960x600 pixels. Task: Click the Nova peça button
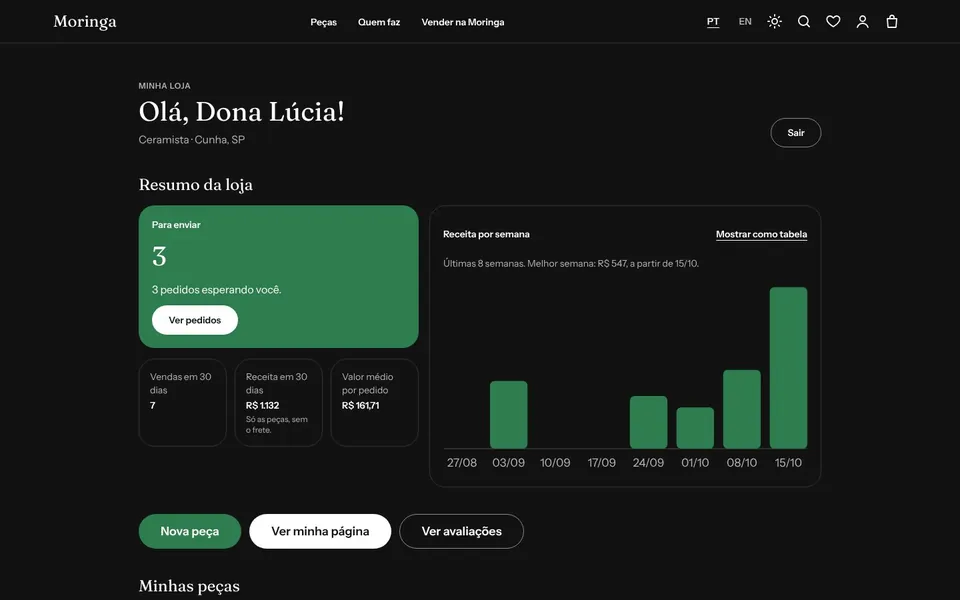pos(190,531)
